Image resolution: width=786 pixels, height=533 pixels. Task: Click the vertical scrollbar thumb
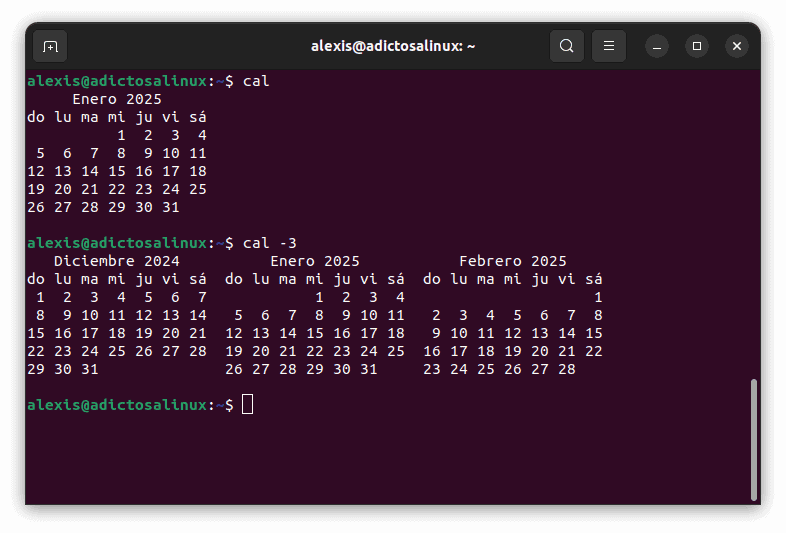754,438
